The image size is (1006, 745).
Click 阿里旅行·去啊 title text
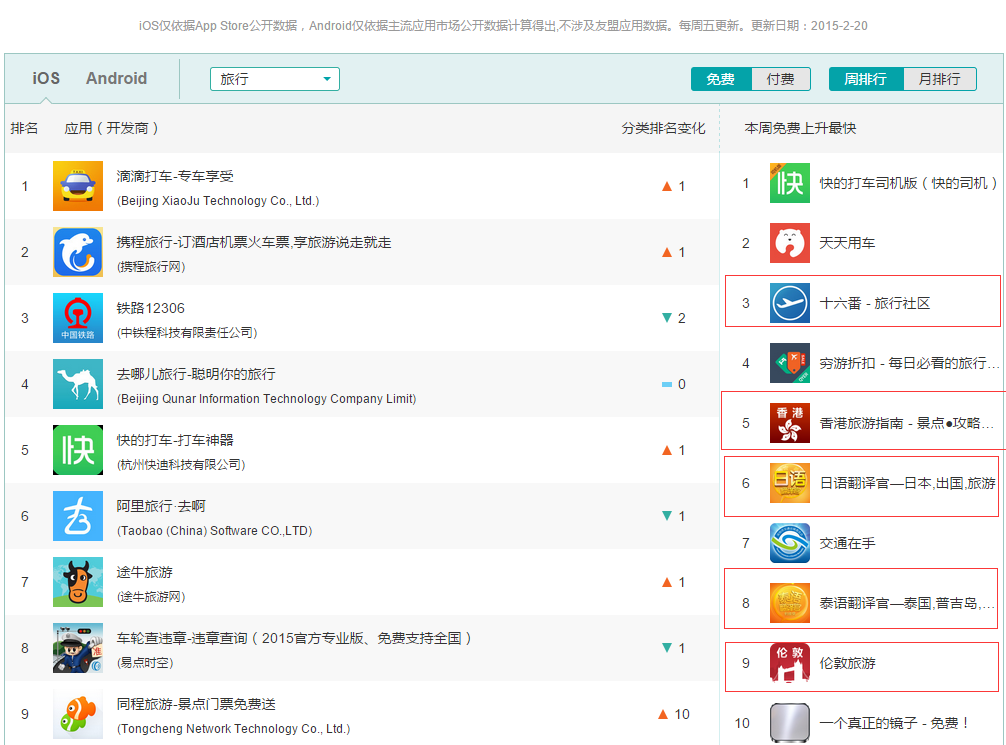click(x=161, y=506)
